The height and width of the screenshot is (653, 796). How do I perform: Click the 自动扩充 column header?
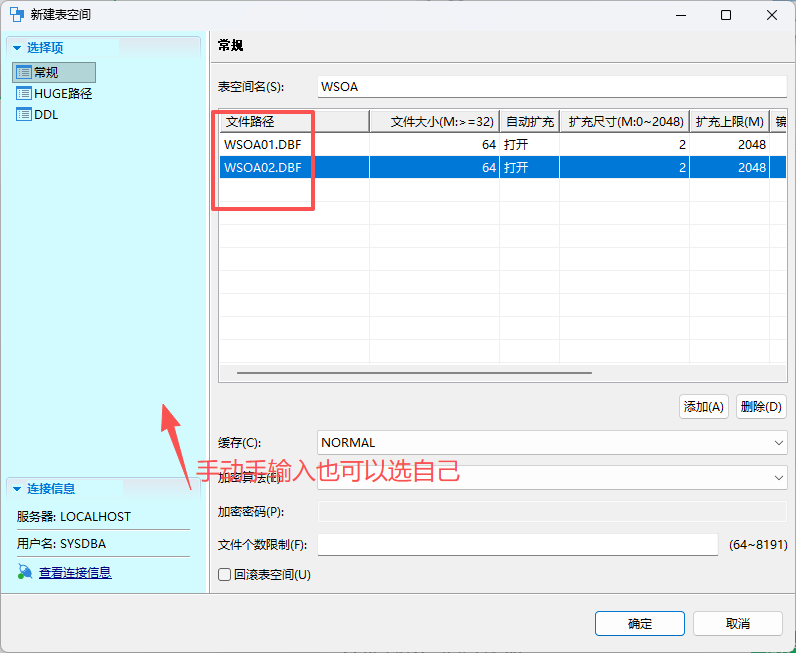tap(529, 122)
